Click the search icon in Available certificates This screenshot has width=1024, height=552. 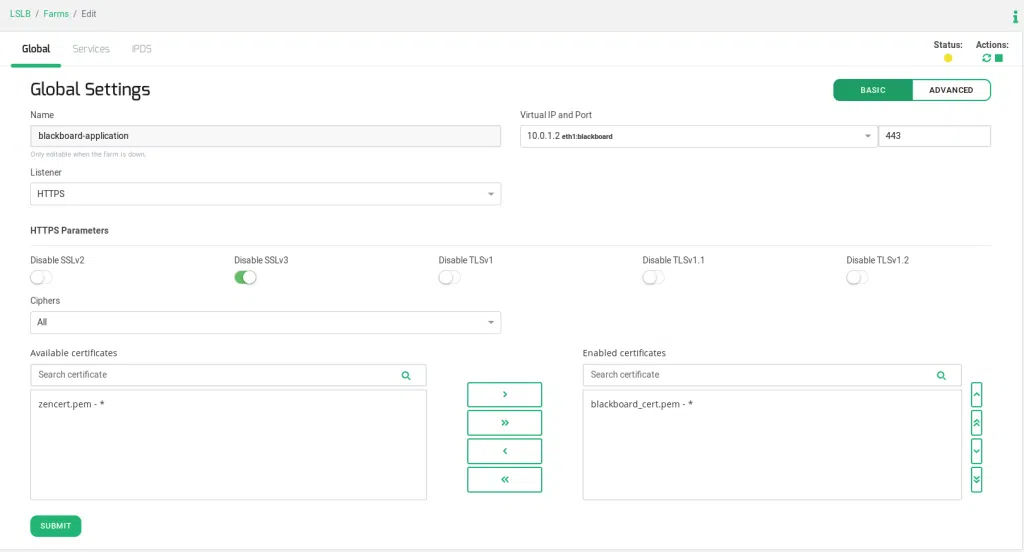click(x=406, y=375)
